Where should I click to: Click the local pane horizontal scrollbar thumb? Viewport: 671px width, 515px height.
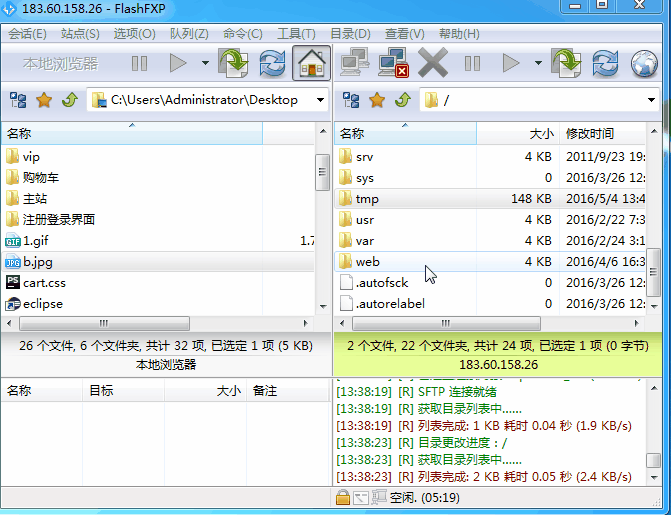point(104,323)
